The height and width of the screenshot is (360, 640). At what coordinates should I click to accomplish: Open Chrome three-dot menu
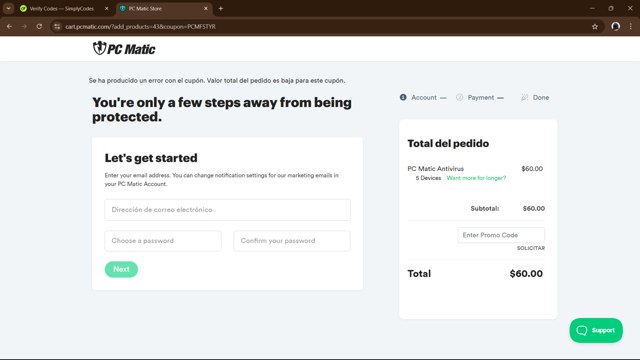click(x=631, y=27)
